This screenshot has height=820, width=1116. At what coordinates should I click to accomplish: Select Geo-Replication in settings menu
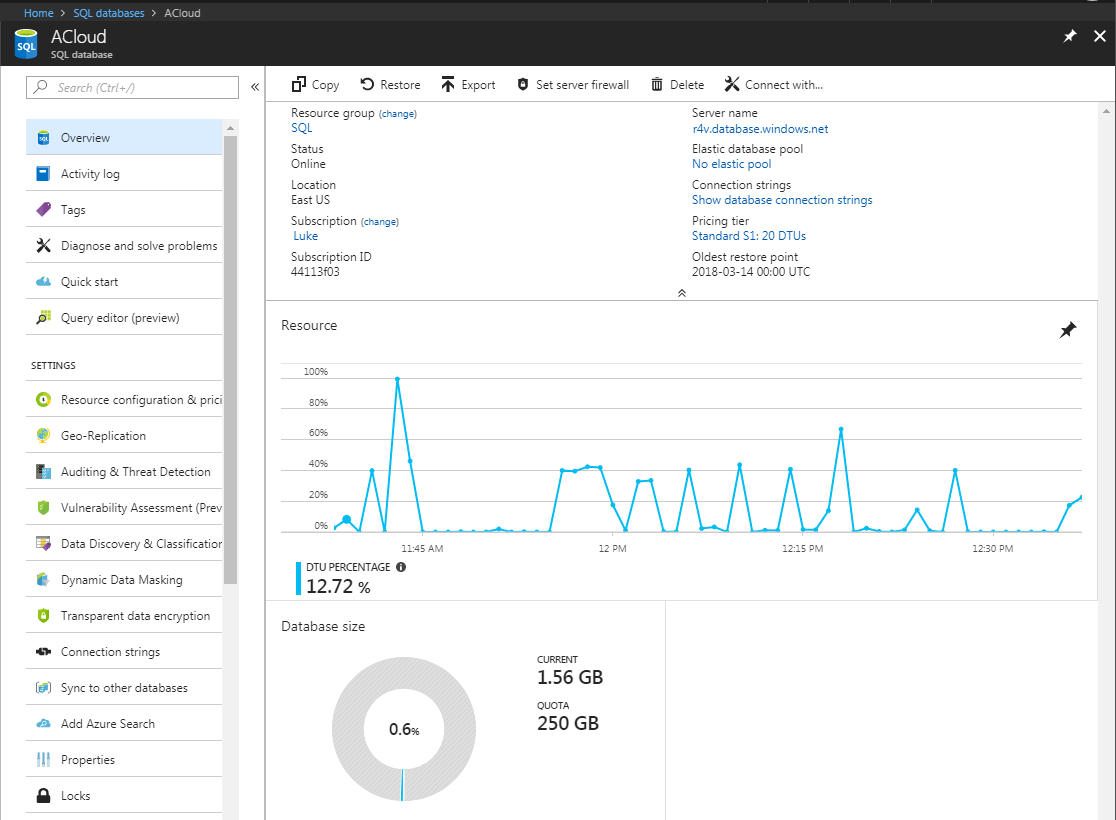124,435
